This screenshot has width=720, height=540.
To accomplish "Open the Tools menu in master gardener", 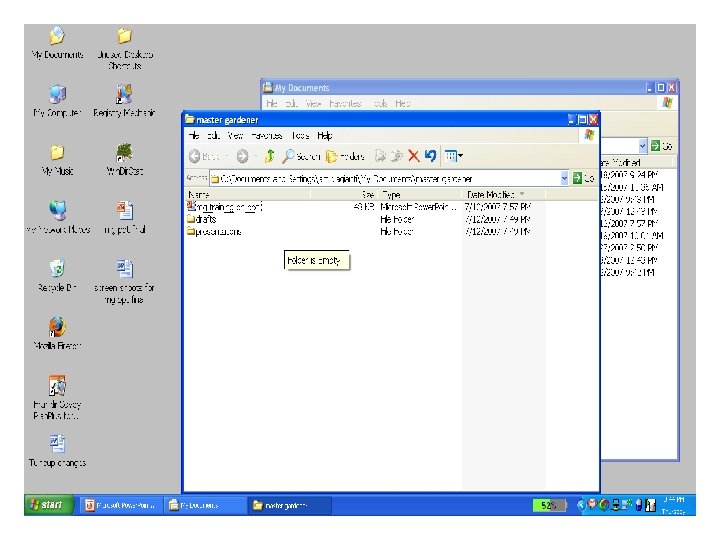I will tap(300, 135).
